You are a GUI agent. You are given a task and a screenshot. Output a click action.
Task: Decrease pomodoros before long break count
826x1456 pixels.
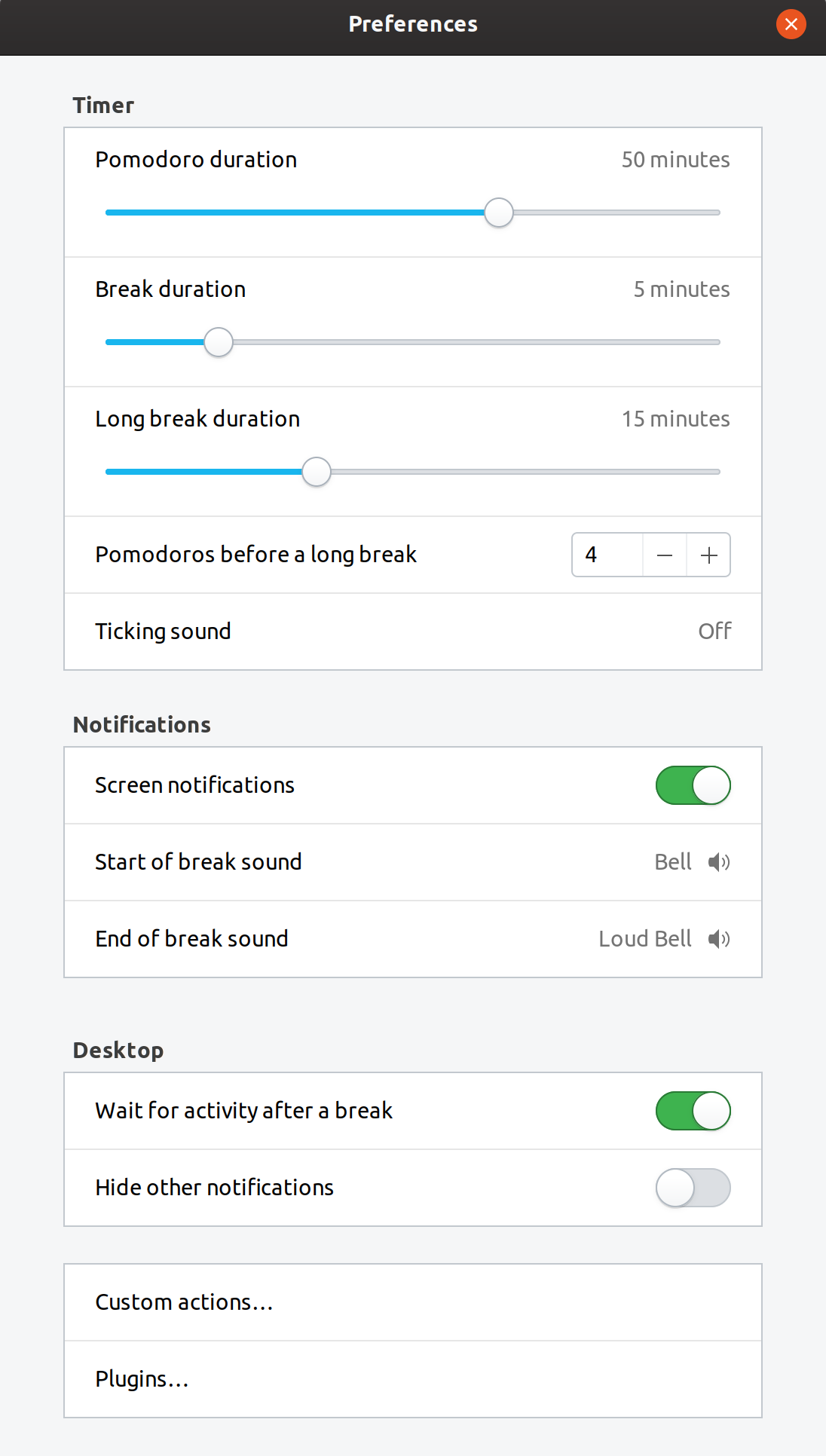click(x=665, y=555)
